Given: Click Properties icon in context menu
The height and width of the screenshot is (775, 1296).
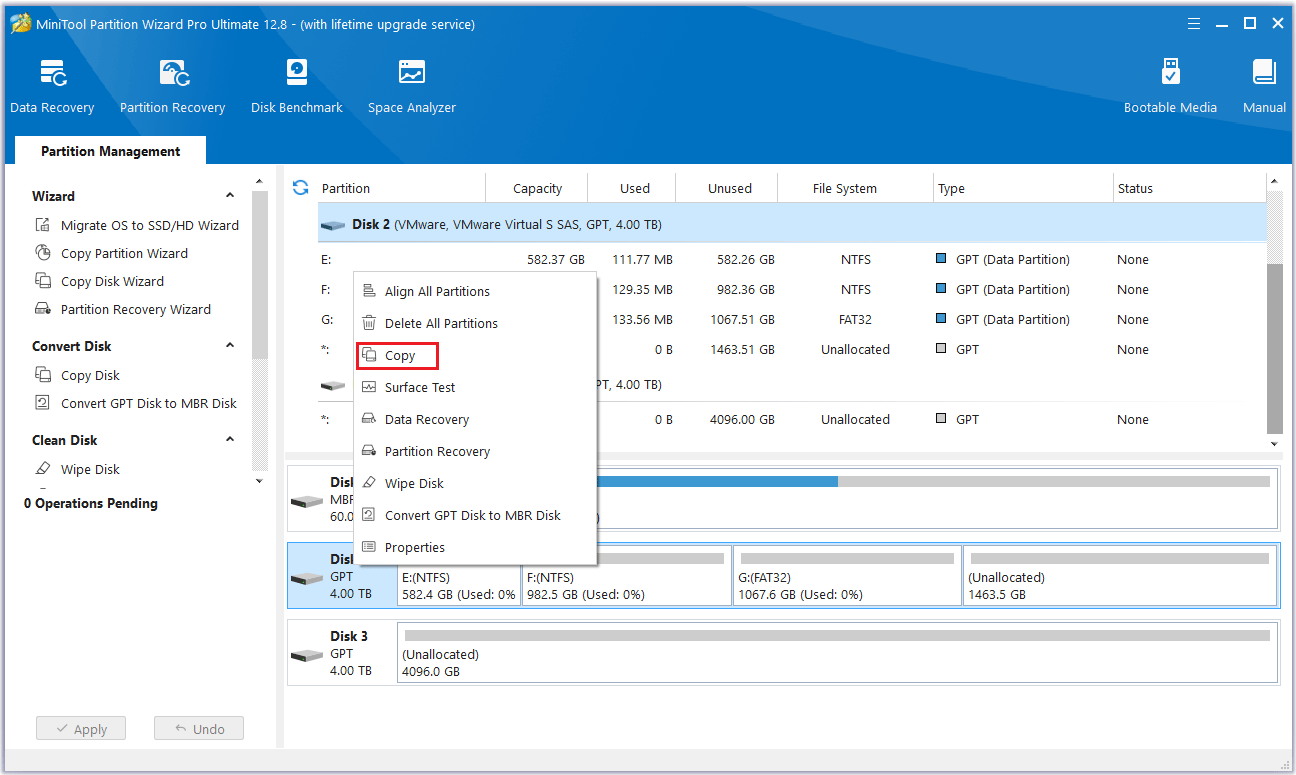Looking at the screenshot, I should click(x=369, y=547).
